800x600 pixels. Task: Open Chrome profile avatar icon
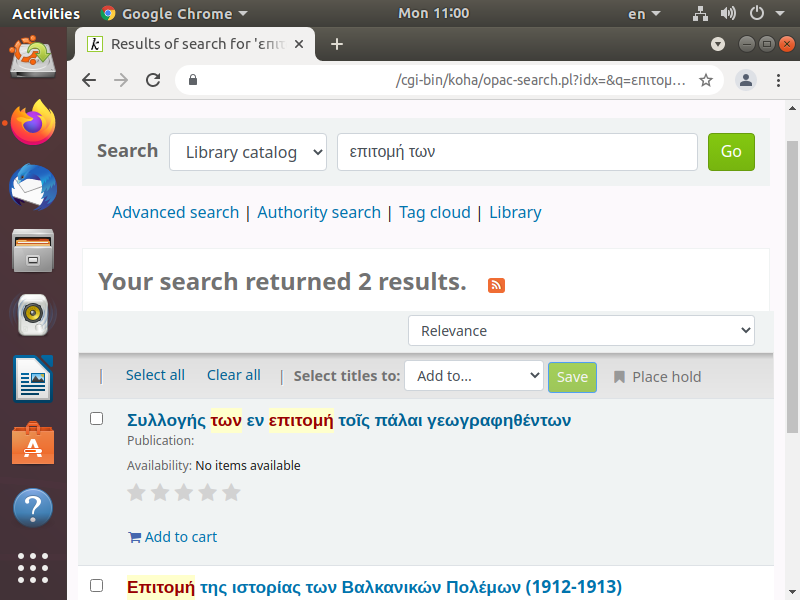[745, 80]
